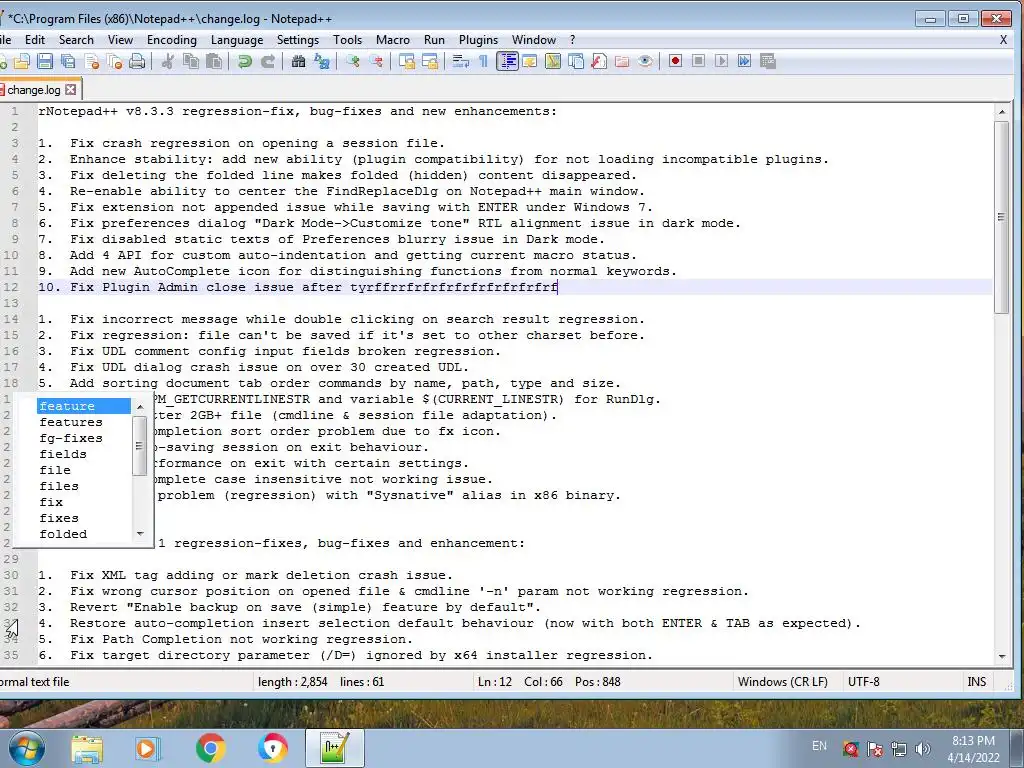Show the Document Map panel
This screenshot has width=1024, height=768.
552,61
